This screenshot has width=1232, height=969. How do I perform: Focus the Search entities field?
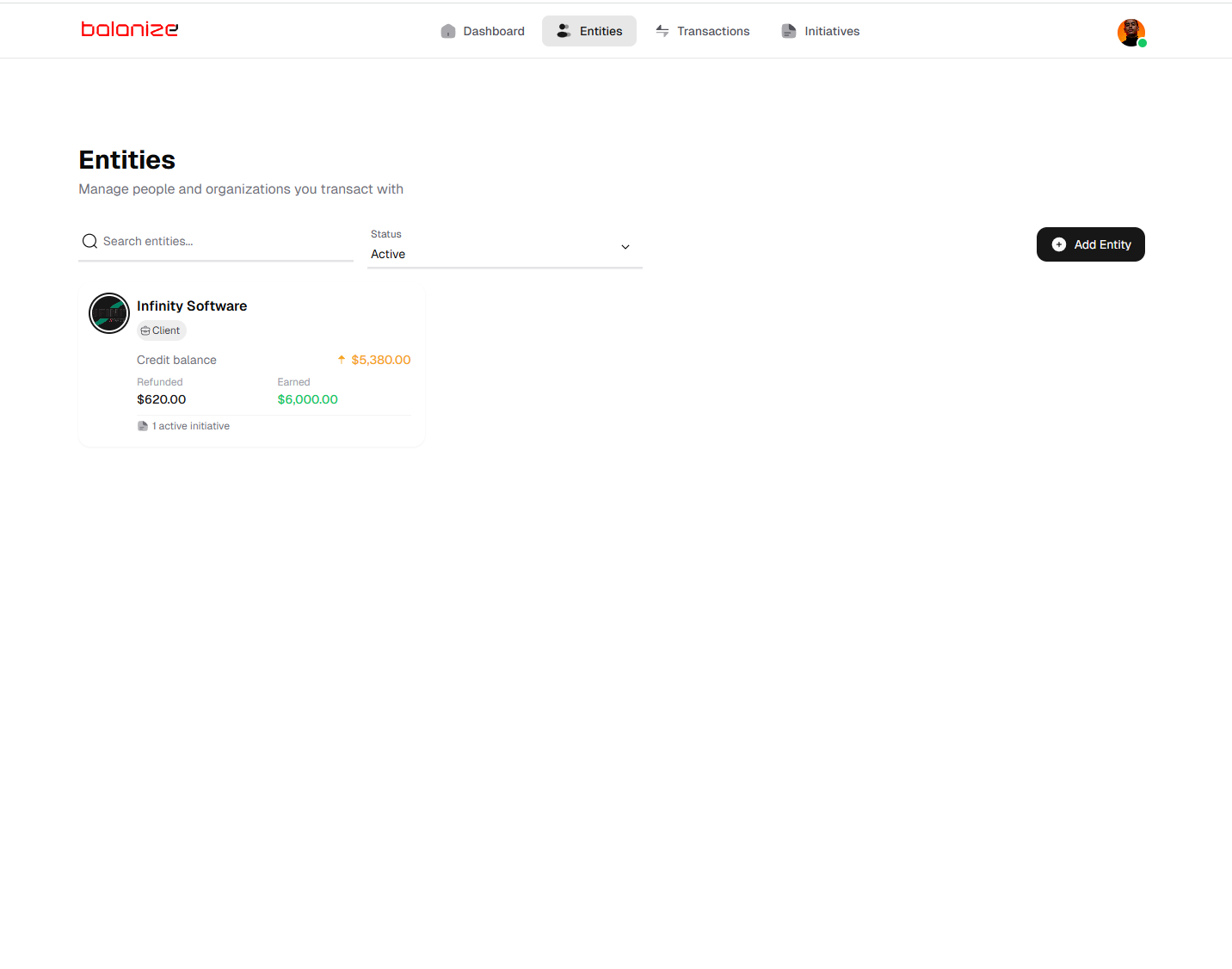pyautogui.click(x=224, y=241)
